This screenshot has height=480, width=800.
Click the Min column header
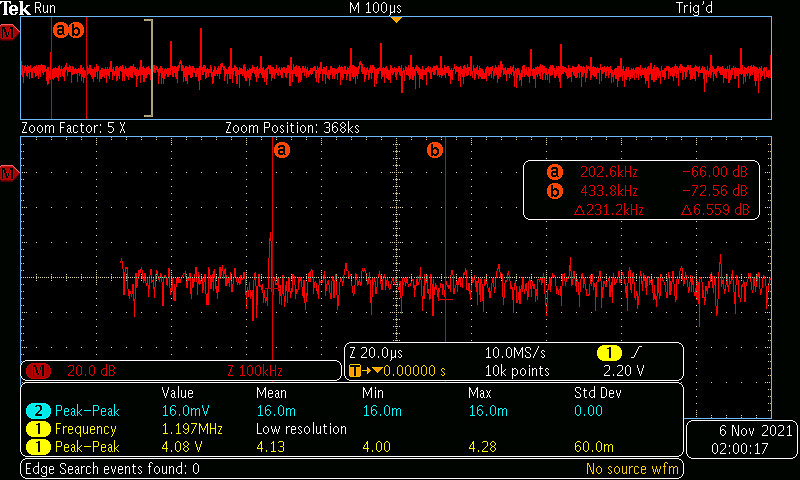coord(372,393)
